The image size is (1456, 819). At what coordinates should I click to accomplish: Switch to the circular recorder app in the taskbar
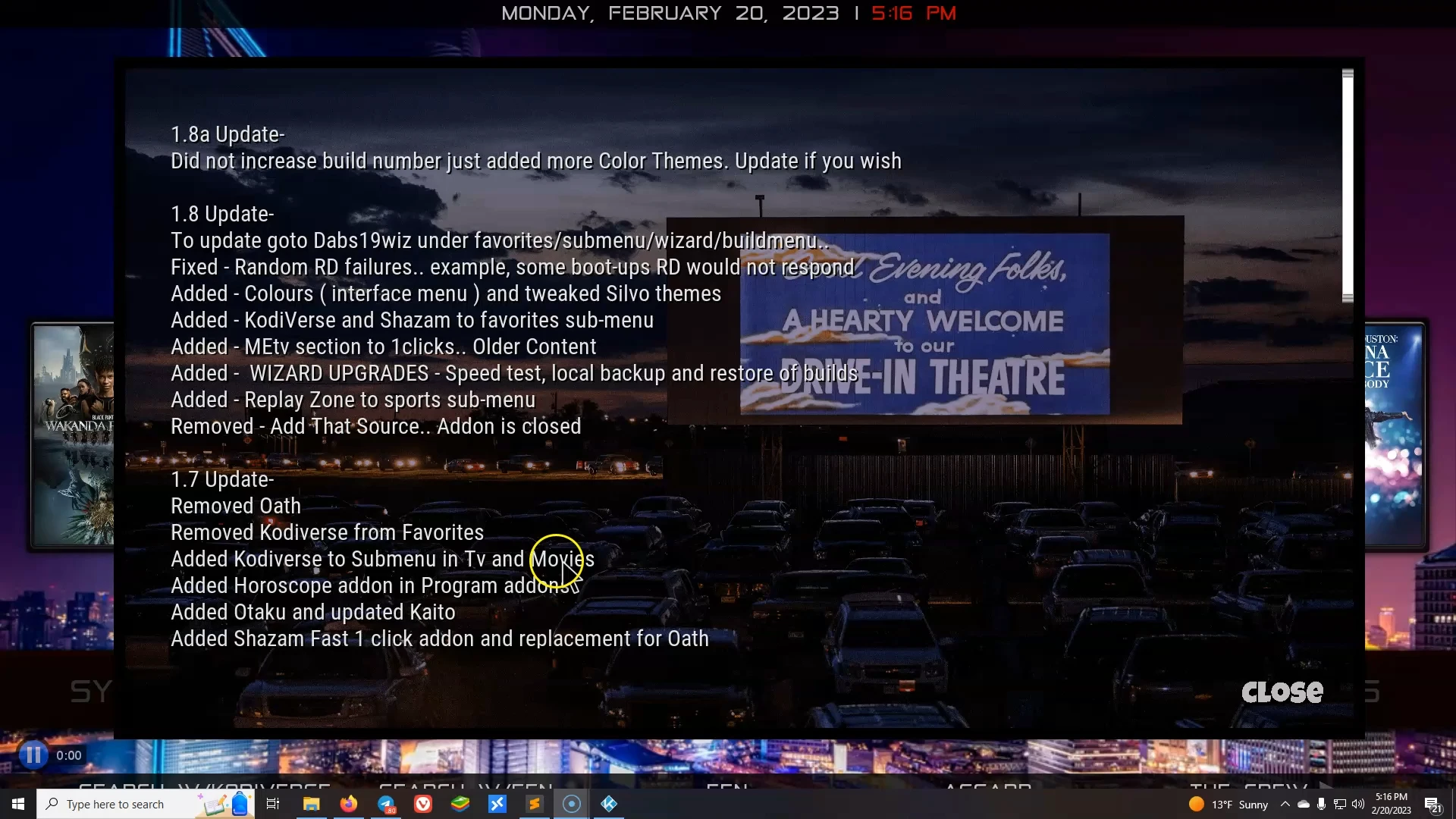[x=572, y=804]
